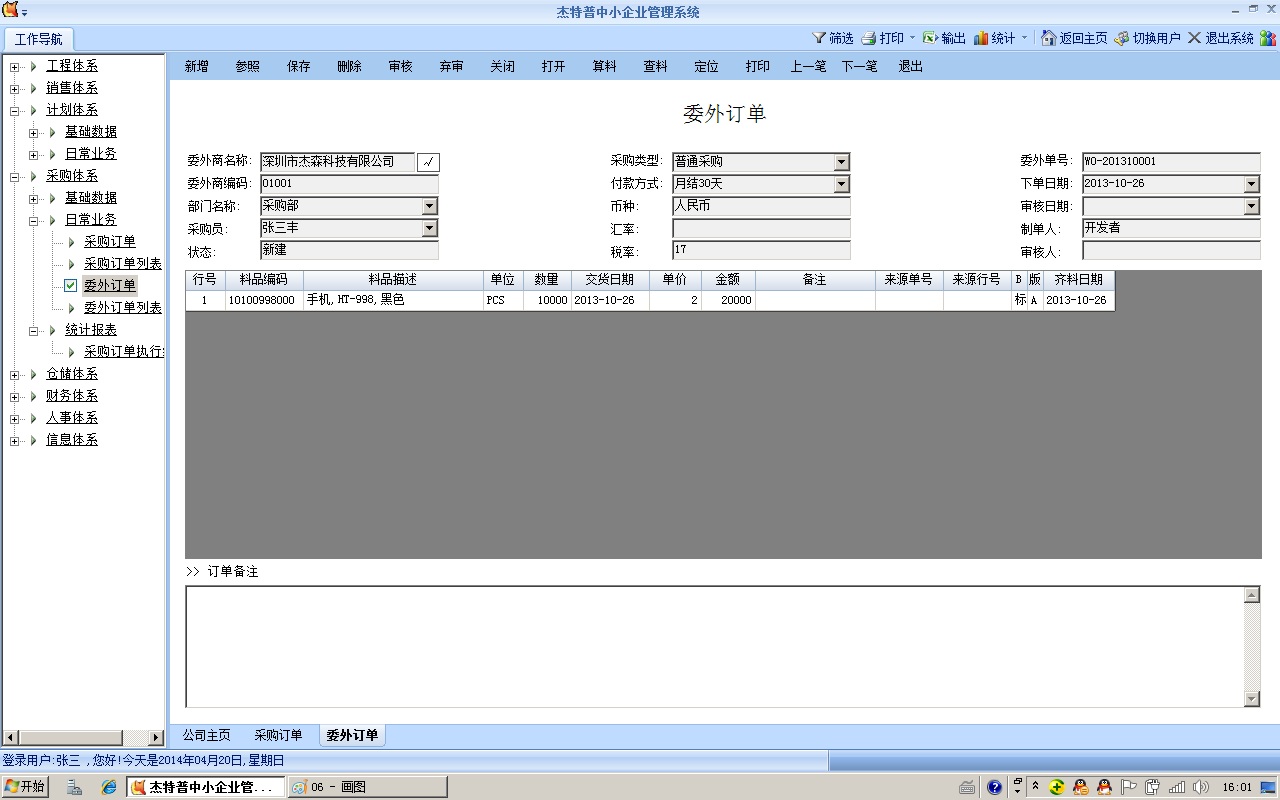Click the people icon at the toolbar's far right
1280x800 pixels.
tap(1268, 38)
